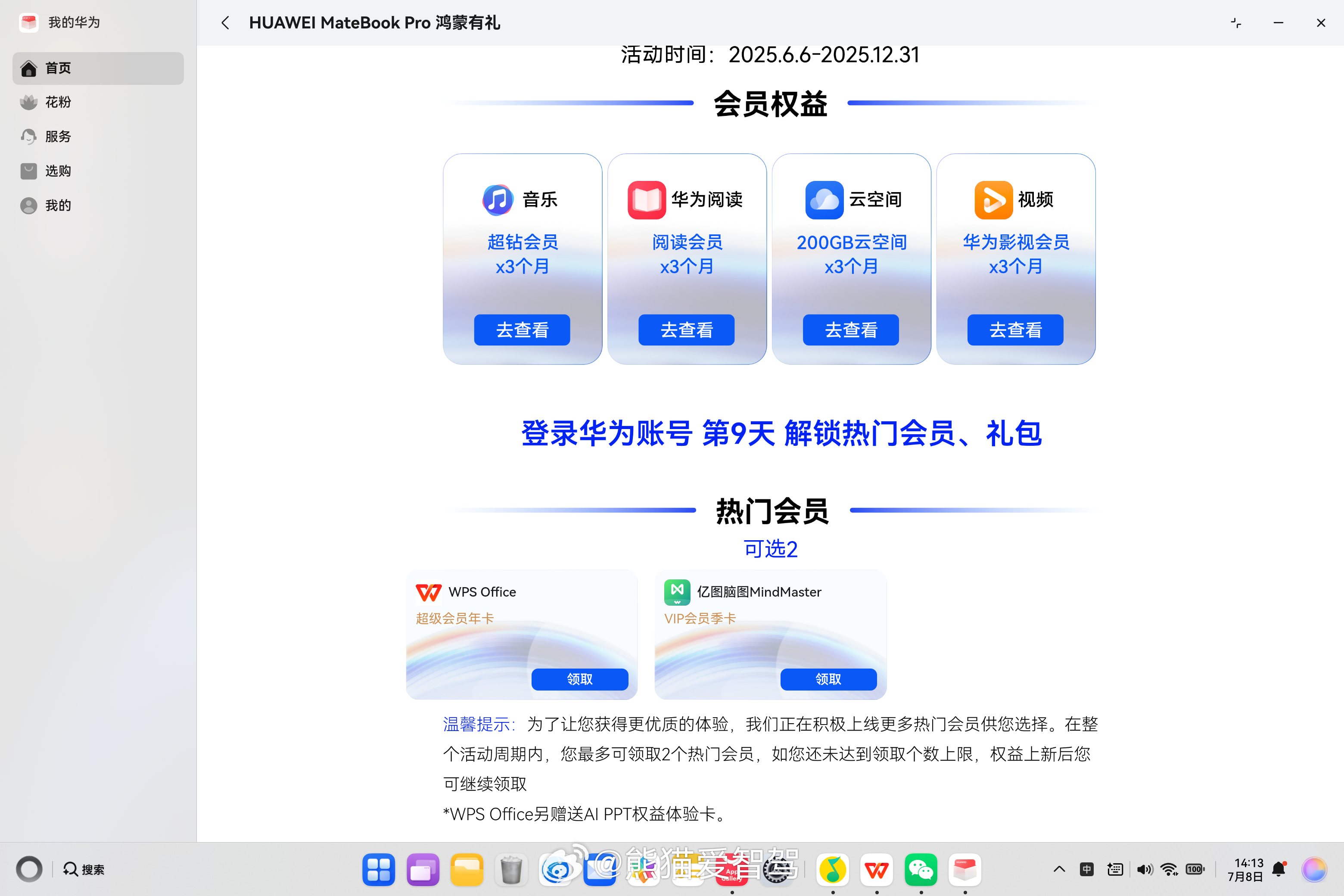Click the 会员权益 heading

[x=770, y=104]
